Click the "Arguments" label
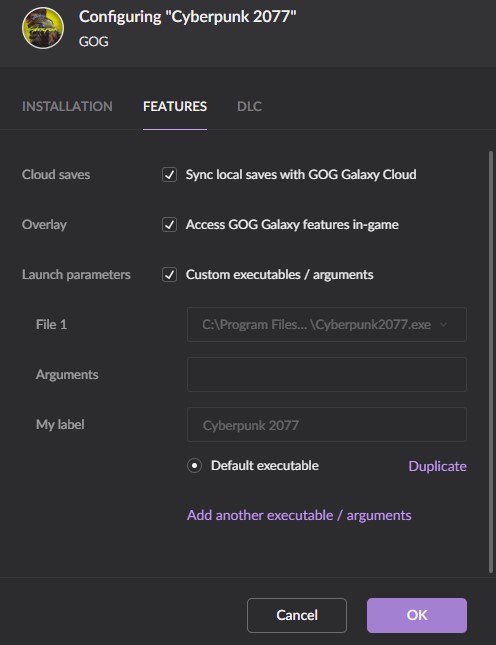Screen dimensions: 496x645 coord(67,375)
